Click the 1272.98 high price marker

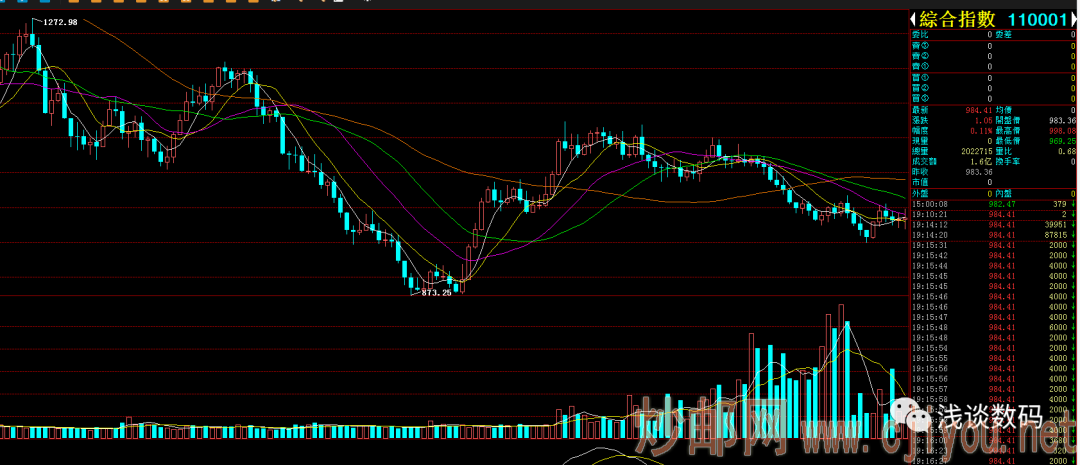(59, 22)
